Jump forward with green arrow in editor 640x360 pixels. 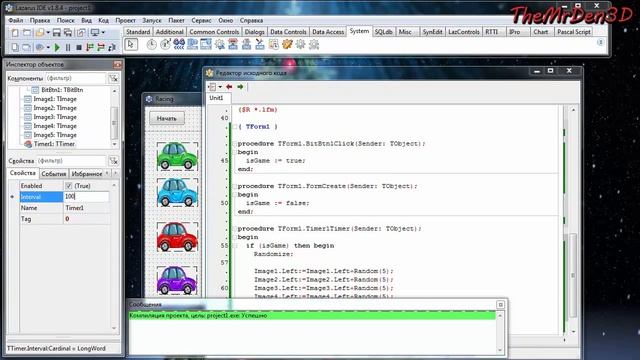(240, 87)
